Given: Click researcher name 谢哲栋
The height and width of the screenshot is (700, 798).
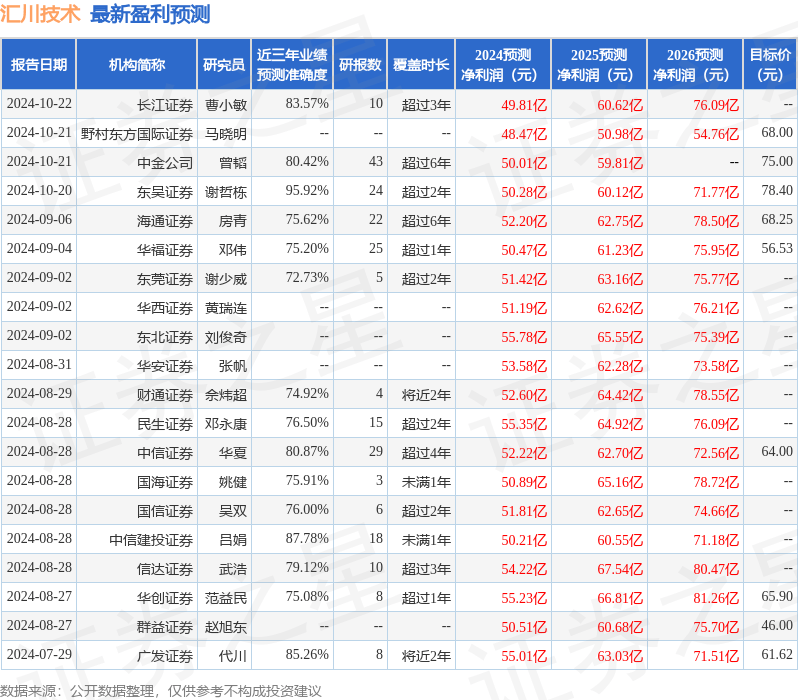Looking at the screenshot, I should (x=226, y=192).
